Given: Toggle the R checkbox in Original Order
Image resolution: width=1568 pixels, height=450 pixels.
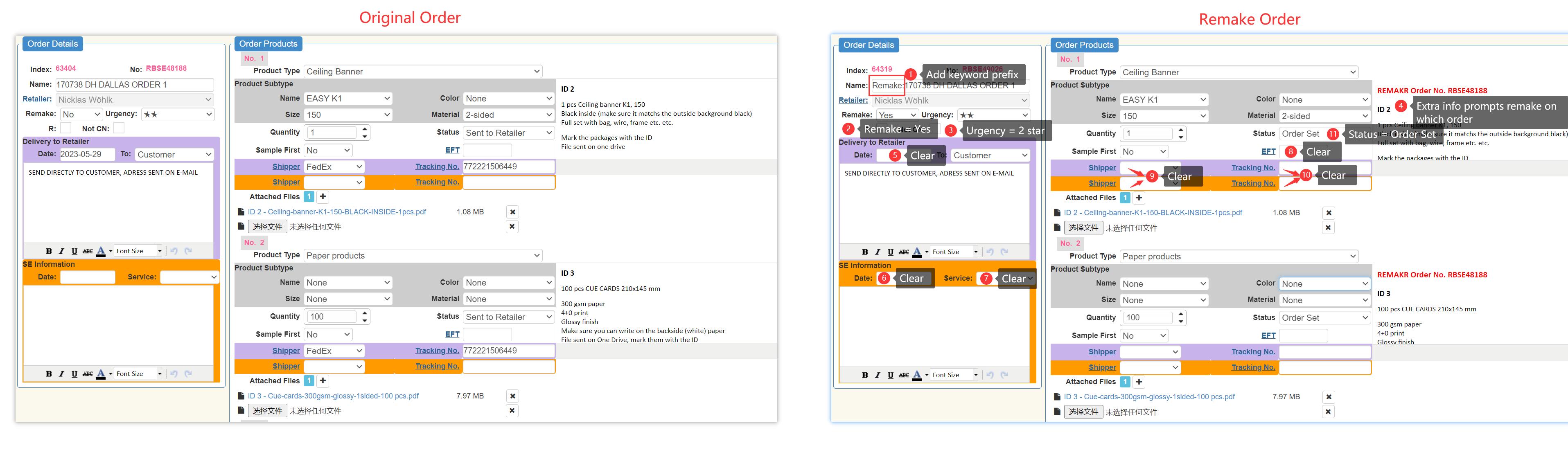Looking at the screenshot, I should [66, 128].
